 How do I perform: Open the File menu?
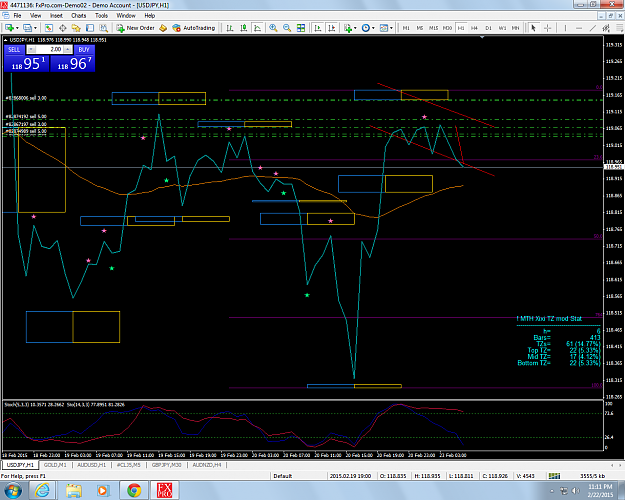17,16
